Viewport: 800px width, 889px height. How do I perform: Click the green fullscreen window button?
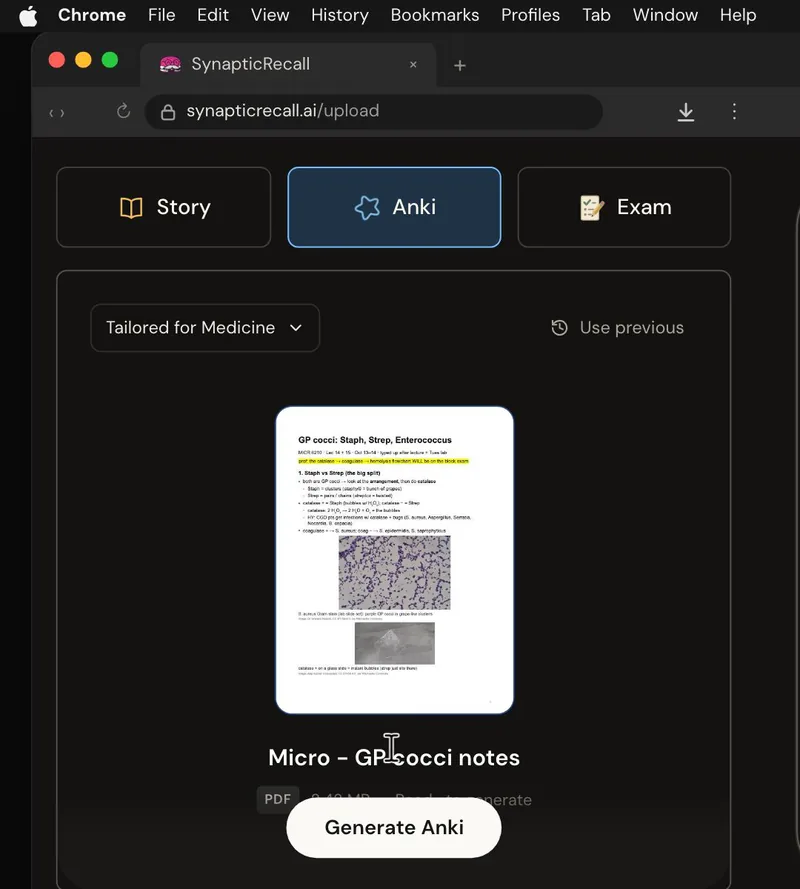(x=110, y=60)
